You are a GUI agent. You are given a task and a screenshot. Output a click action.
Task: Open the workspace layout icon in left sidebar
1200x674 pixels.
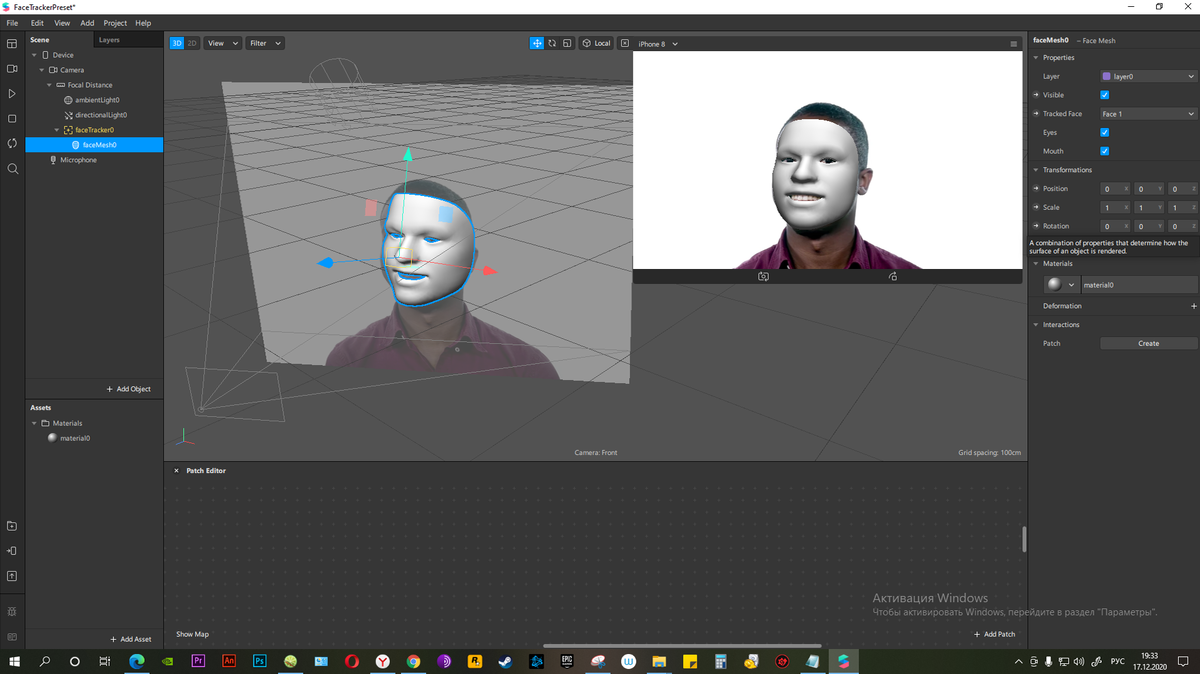(12, 44)
